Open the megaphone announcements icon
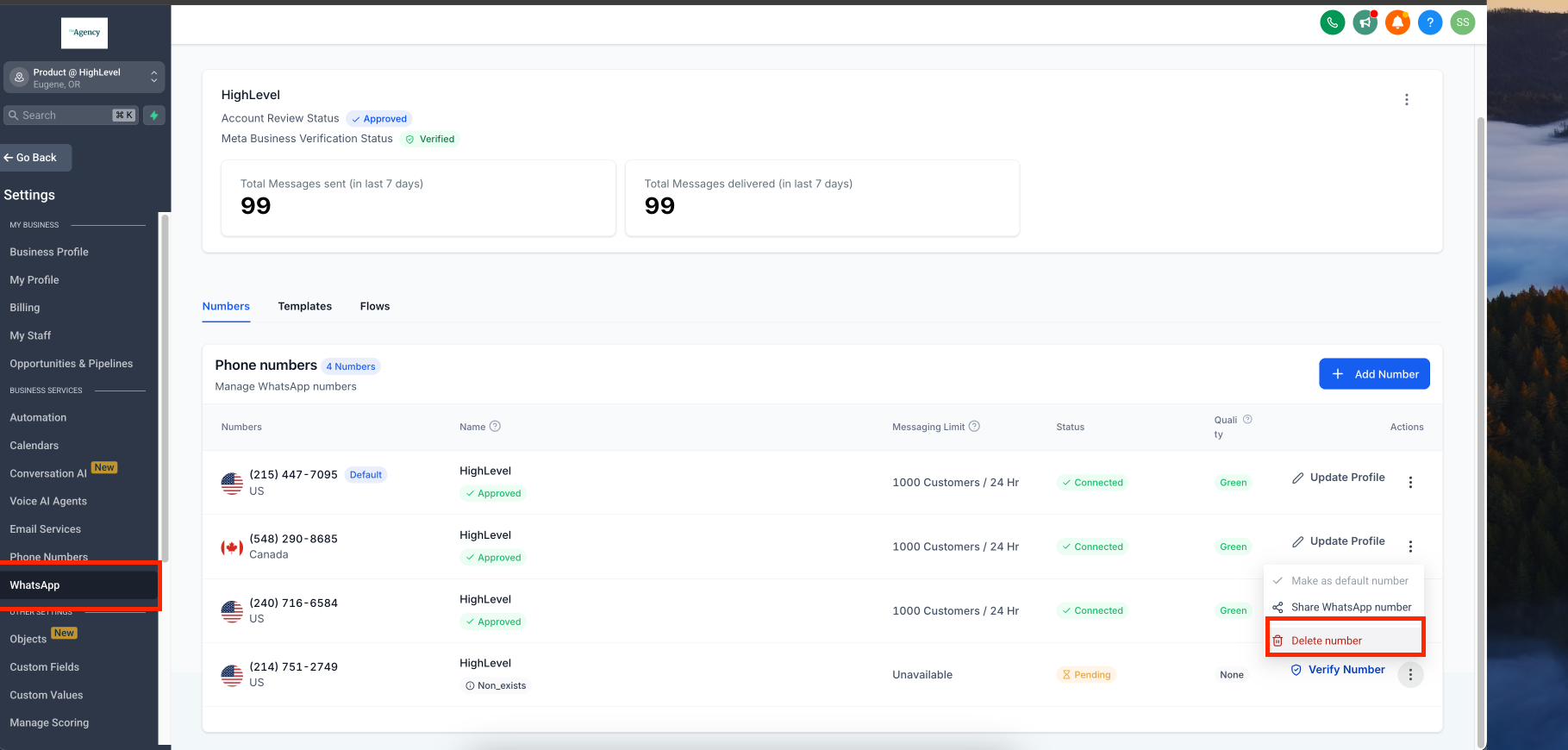This screenshot has width=1568, height=750. pyautogui.click(x=1365, y=22)
